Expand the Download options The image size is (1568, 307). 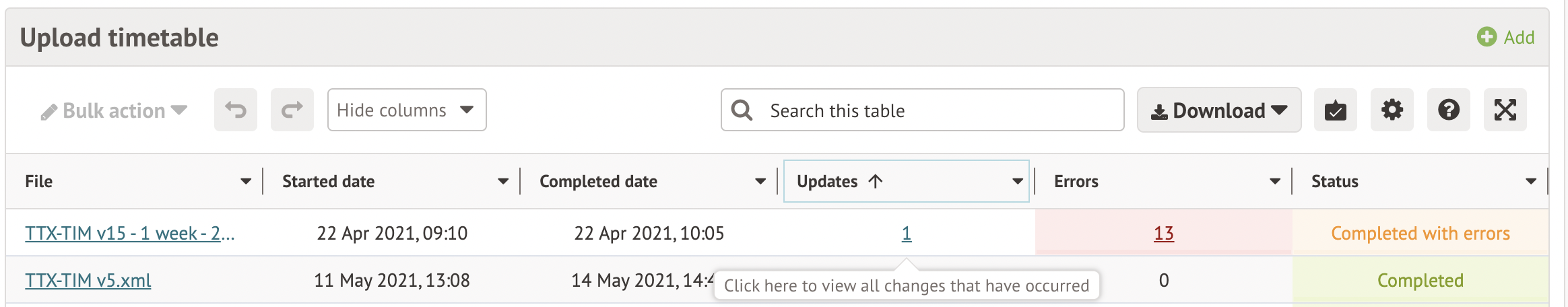coord(1218,110)
